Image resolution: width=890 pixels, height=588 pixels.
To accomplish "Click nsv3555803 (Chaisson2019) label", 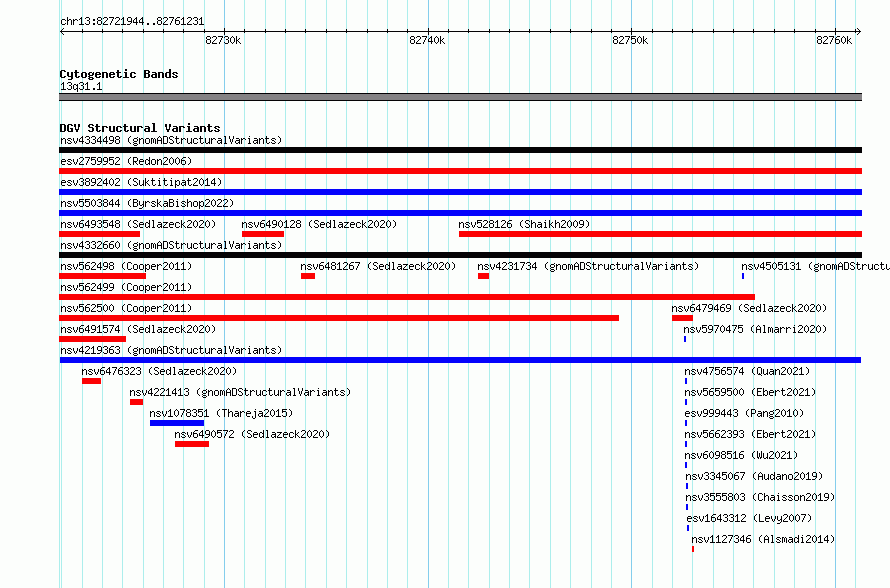I will 761,497.
